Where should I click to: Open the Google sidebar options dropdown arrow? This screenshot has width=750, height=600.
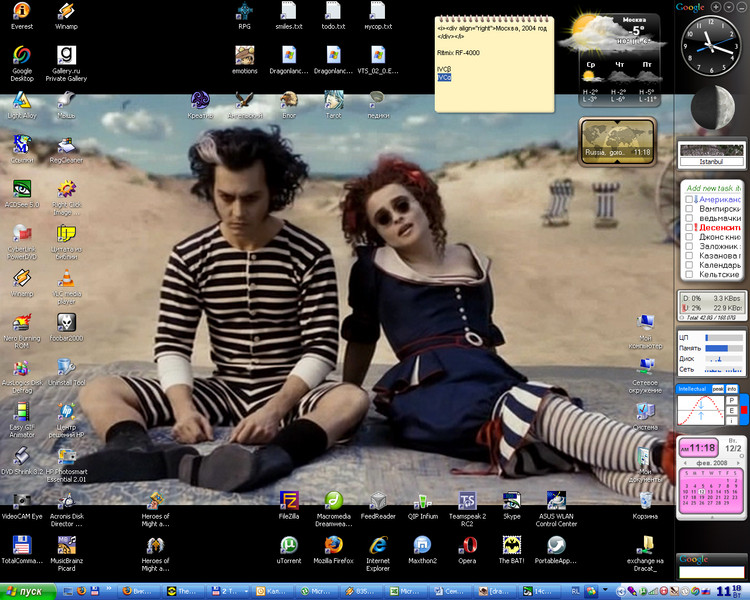click(728, 7)
